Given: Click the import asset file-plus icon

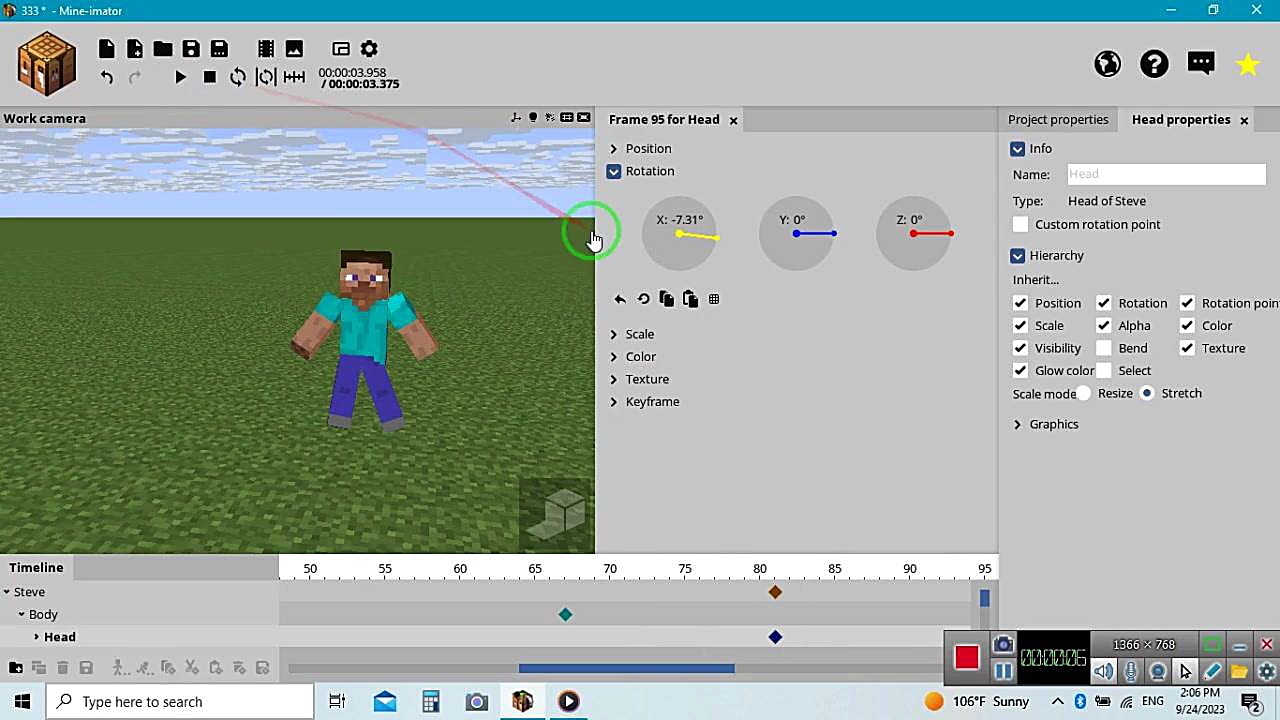Looking at the screenshot, I should pyautogui.click(x=134, y=49).
